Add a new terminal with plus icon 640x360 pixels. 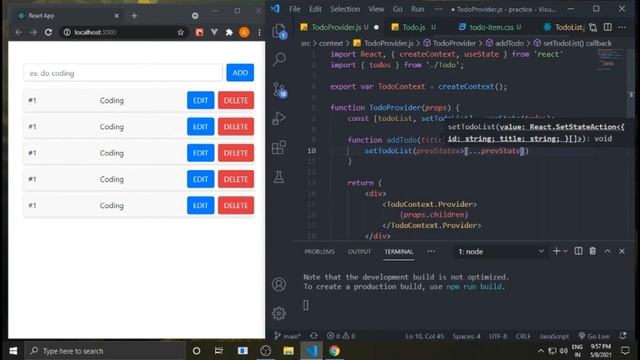tap(556, 251)
